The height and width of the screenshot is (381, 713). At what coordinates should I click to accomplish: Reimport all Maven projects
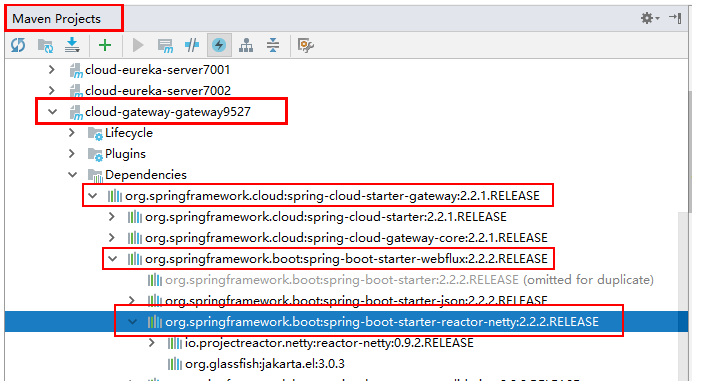18,45
